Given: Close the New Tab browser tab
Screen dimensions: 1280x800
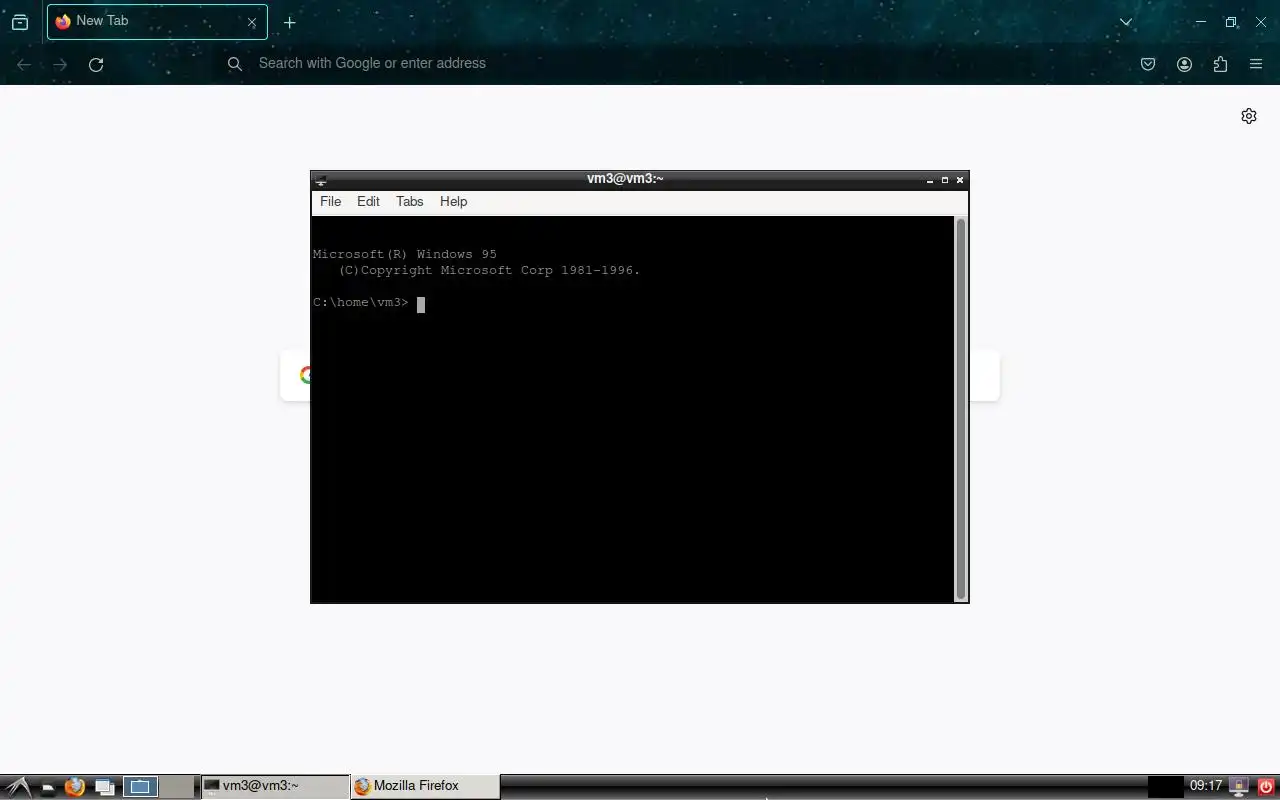Looking at the screenshot, I should point(252,22).
